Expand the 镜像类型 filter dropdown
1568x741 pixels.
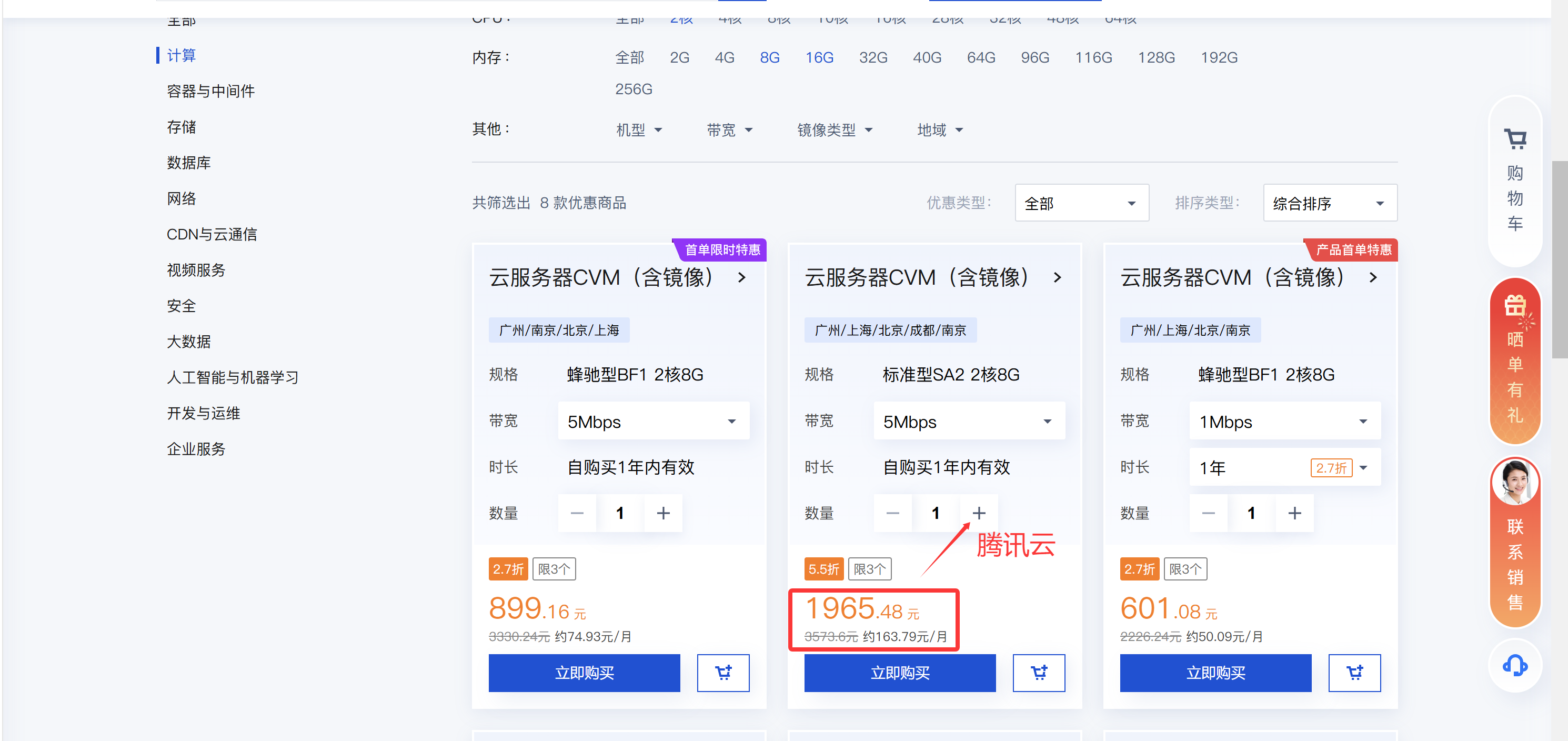[x=835, y=129]
